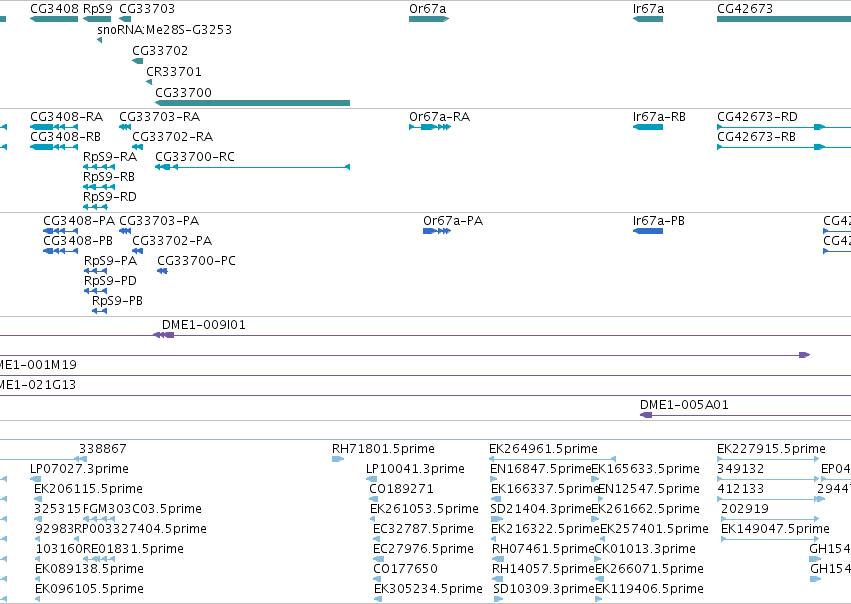Choose the RpS9-PB protein label

pos(117,301)
